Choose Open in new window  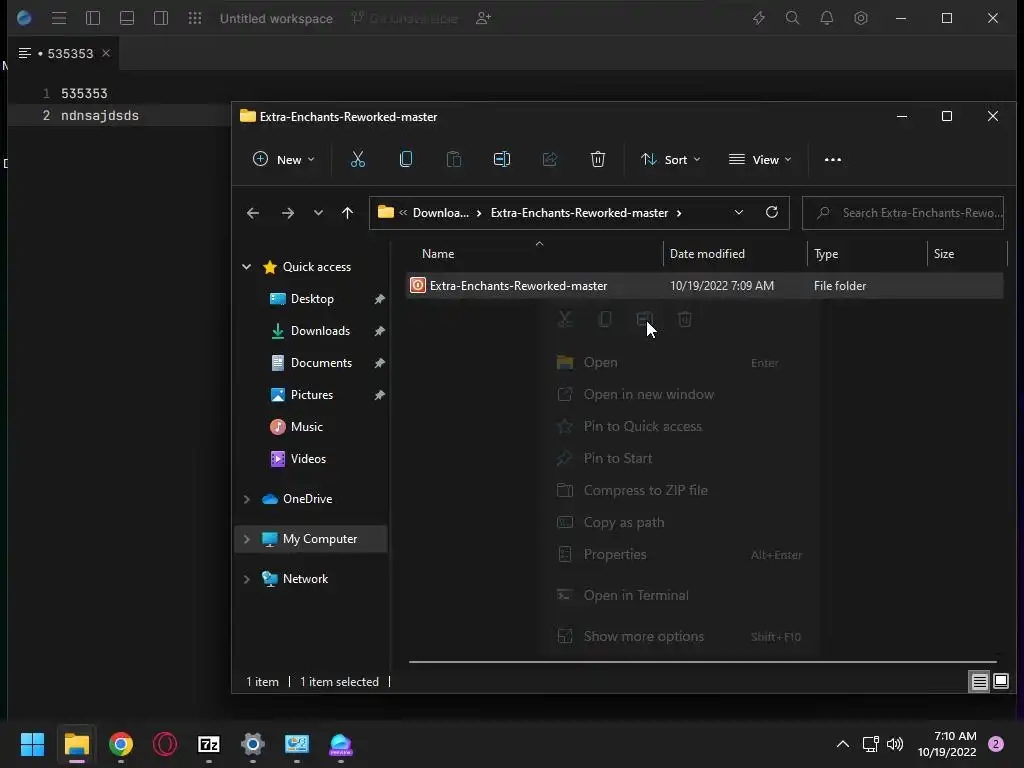click(x=679, y=394)
